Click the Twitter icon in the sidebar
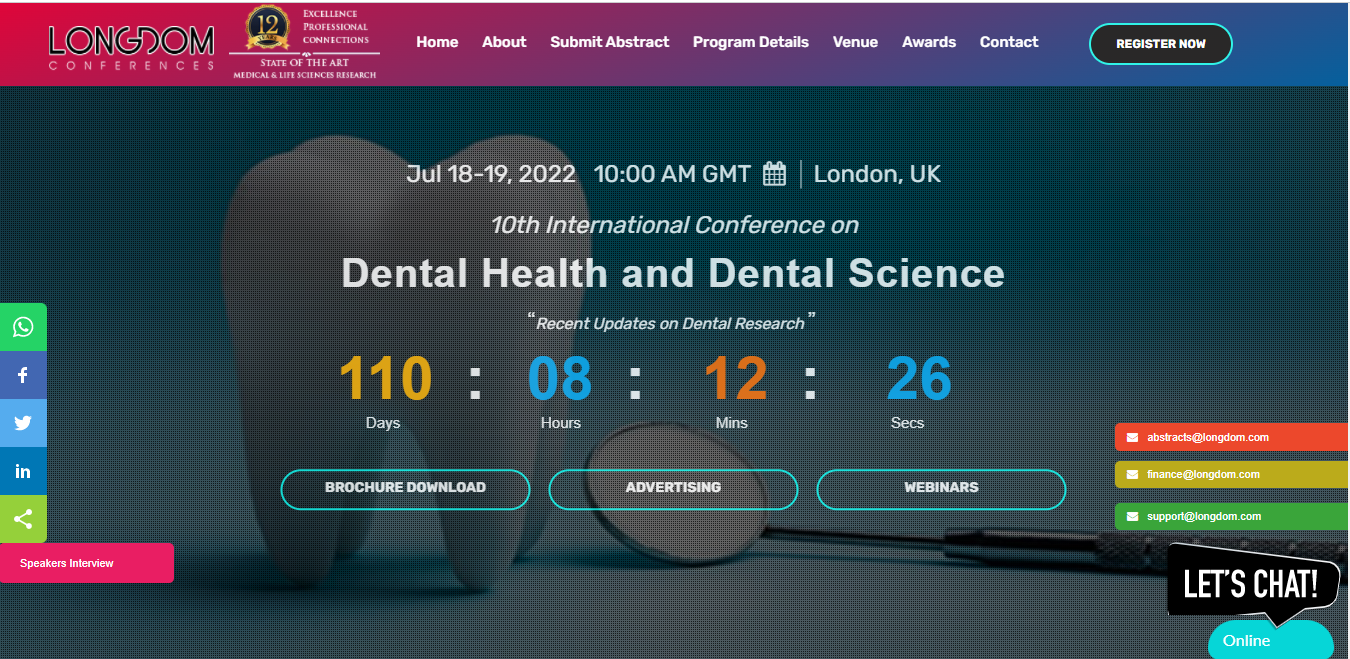This screenshot has width=1350, height=659. 22,423
